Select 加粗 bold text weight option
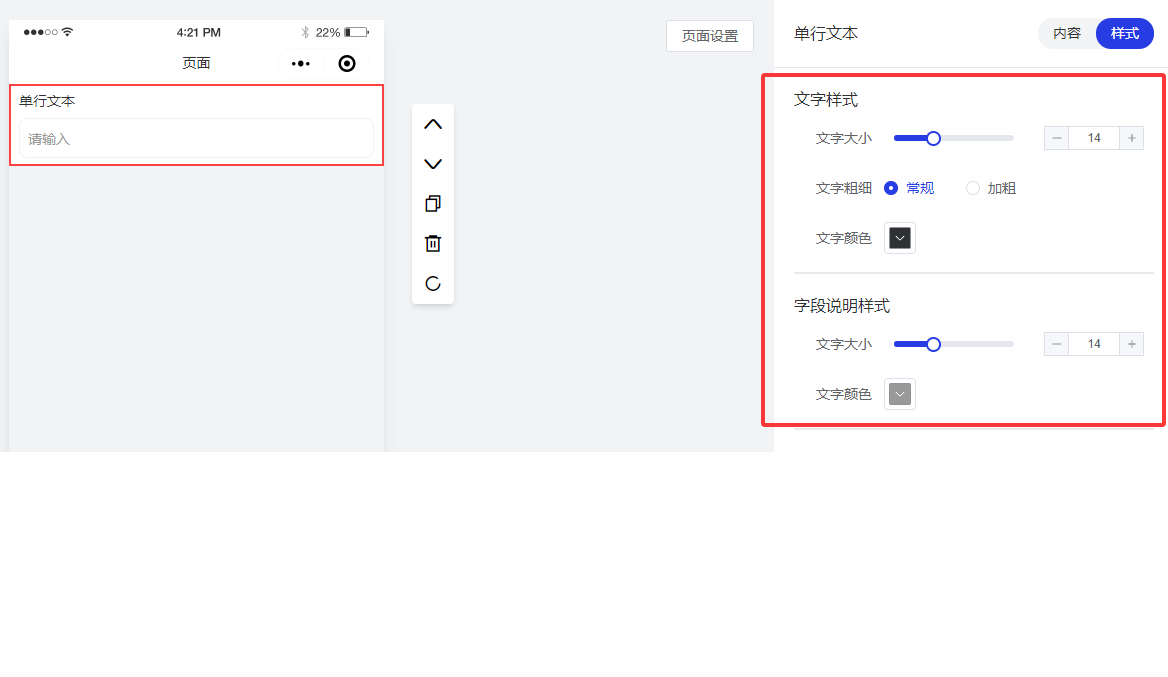The width and height of the screenshot is (1168, 677). point(991,188)
